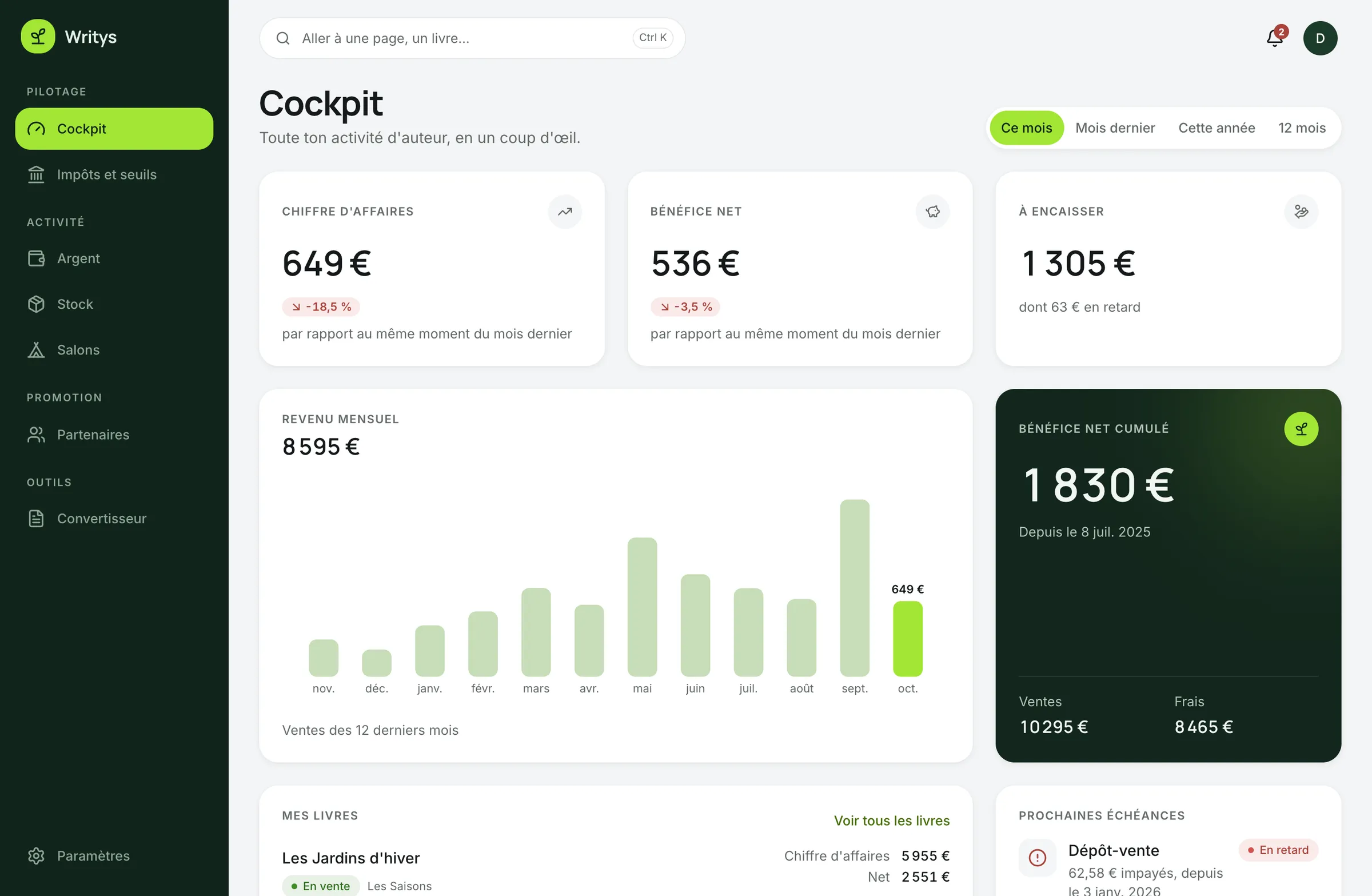Click the Impôts et seuils bank icon
Viewport: 1372px width, 896px height.
coord(37,174)
